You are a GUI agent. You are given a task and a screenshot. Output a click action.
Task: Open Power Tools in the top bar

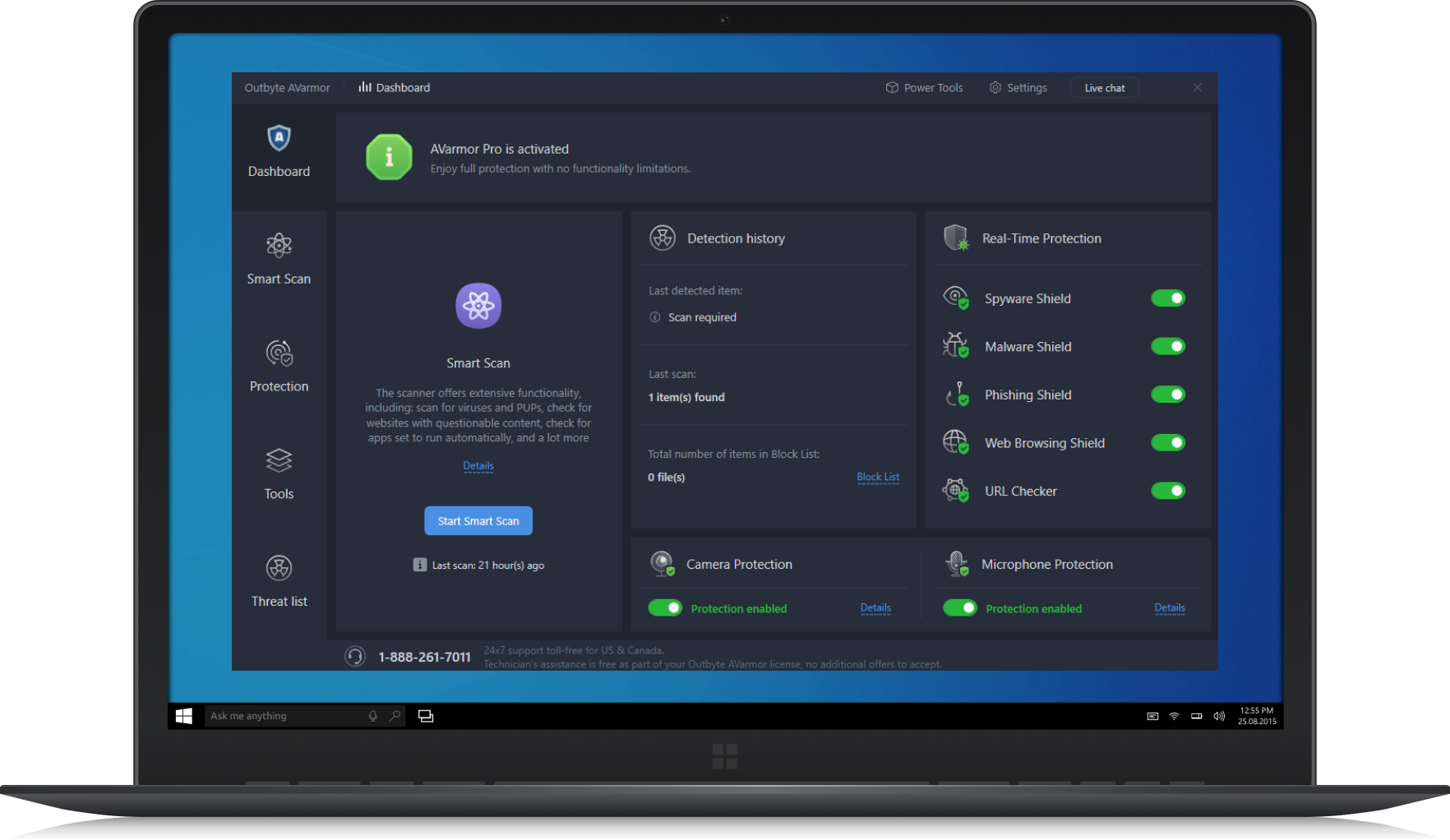pyautogui.click(x=924, y=88)
